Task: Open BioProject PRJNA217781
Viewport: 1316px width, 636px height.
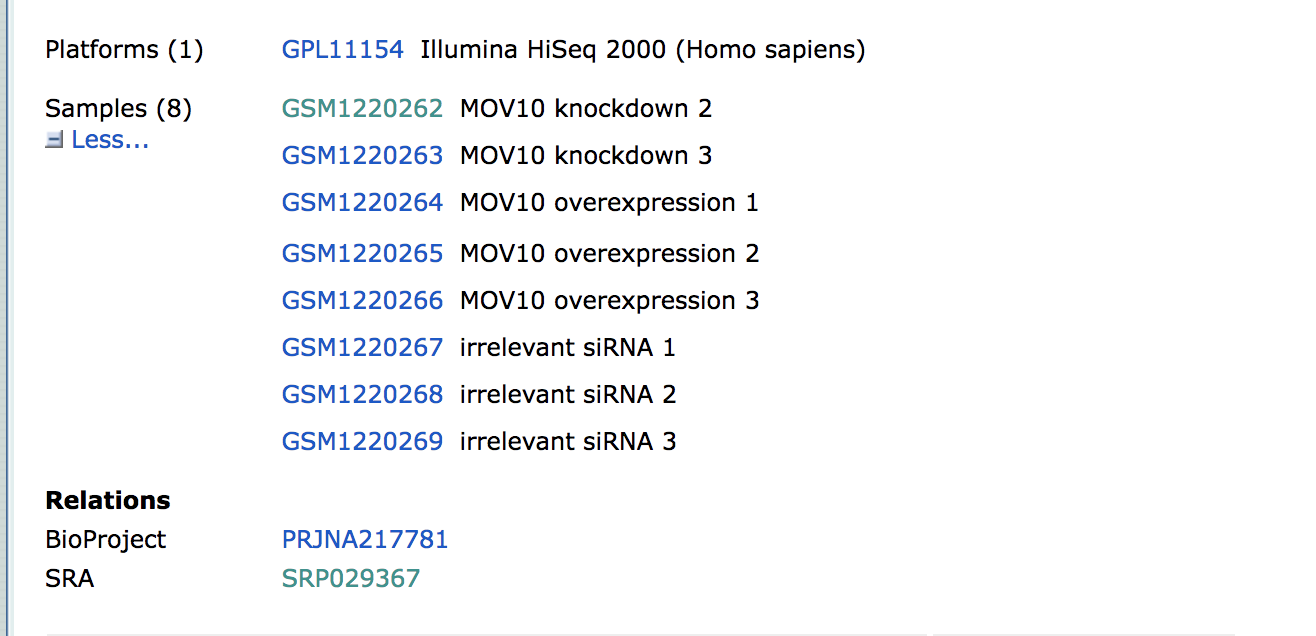Action: (364, 539)
